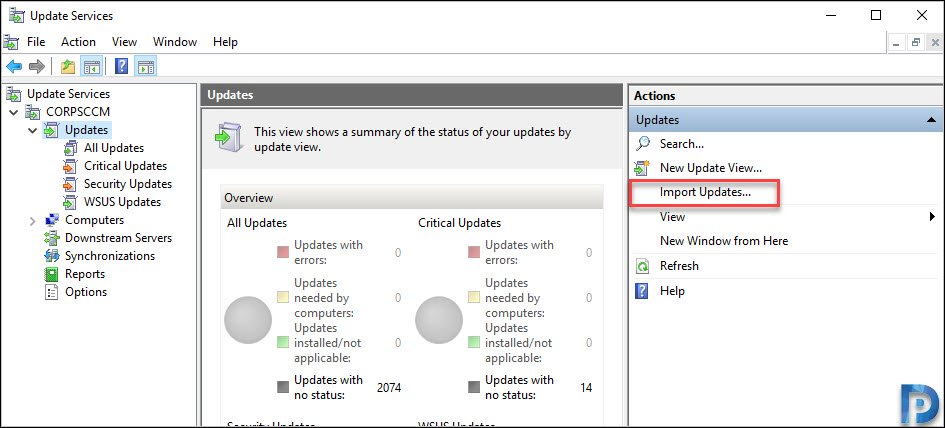The image size is (945, 428).
Task: Click the Critical Updates icon
Action: 71,166
